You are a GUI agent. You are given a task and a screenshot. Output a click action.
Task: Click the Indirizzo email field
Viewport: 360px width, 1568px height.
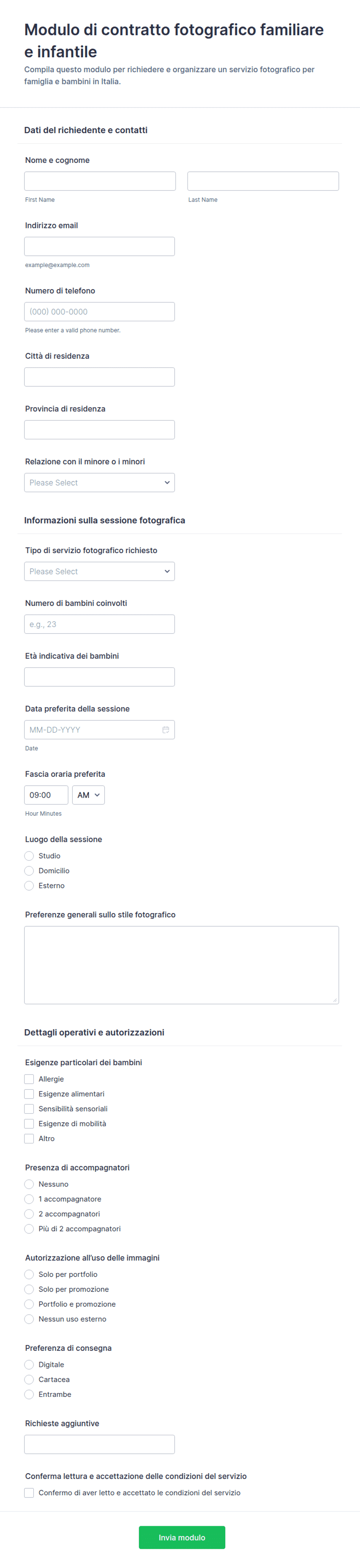click(x=99, y=246)
